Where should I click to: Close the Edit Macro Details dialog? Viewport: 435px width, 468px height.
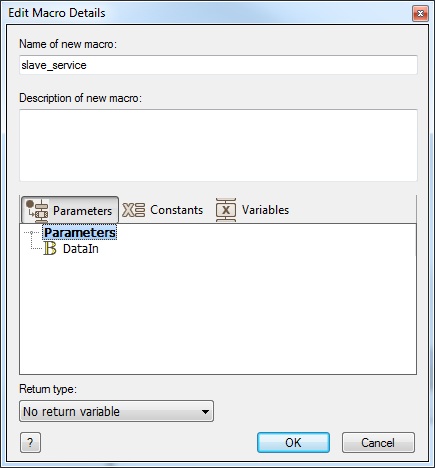pyautogui.click(x=420, y=14)
